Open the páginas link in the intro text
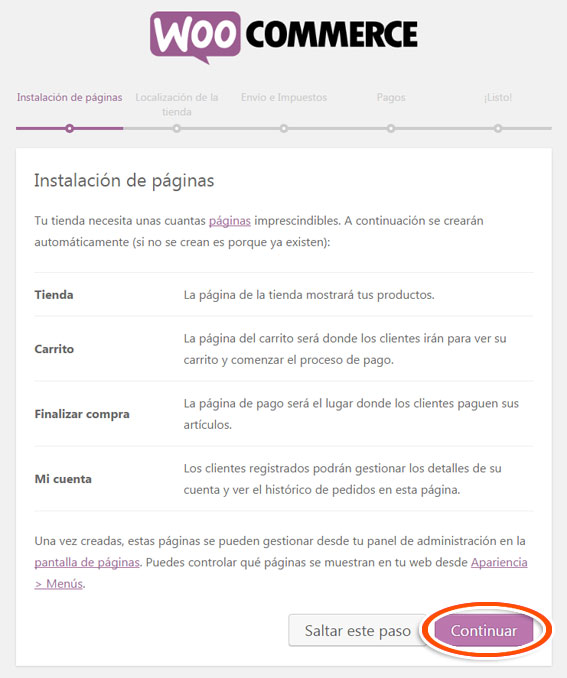 coord(230,221)
